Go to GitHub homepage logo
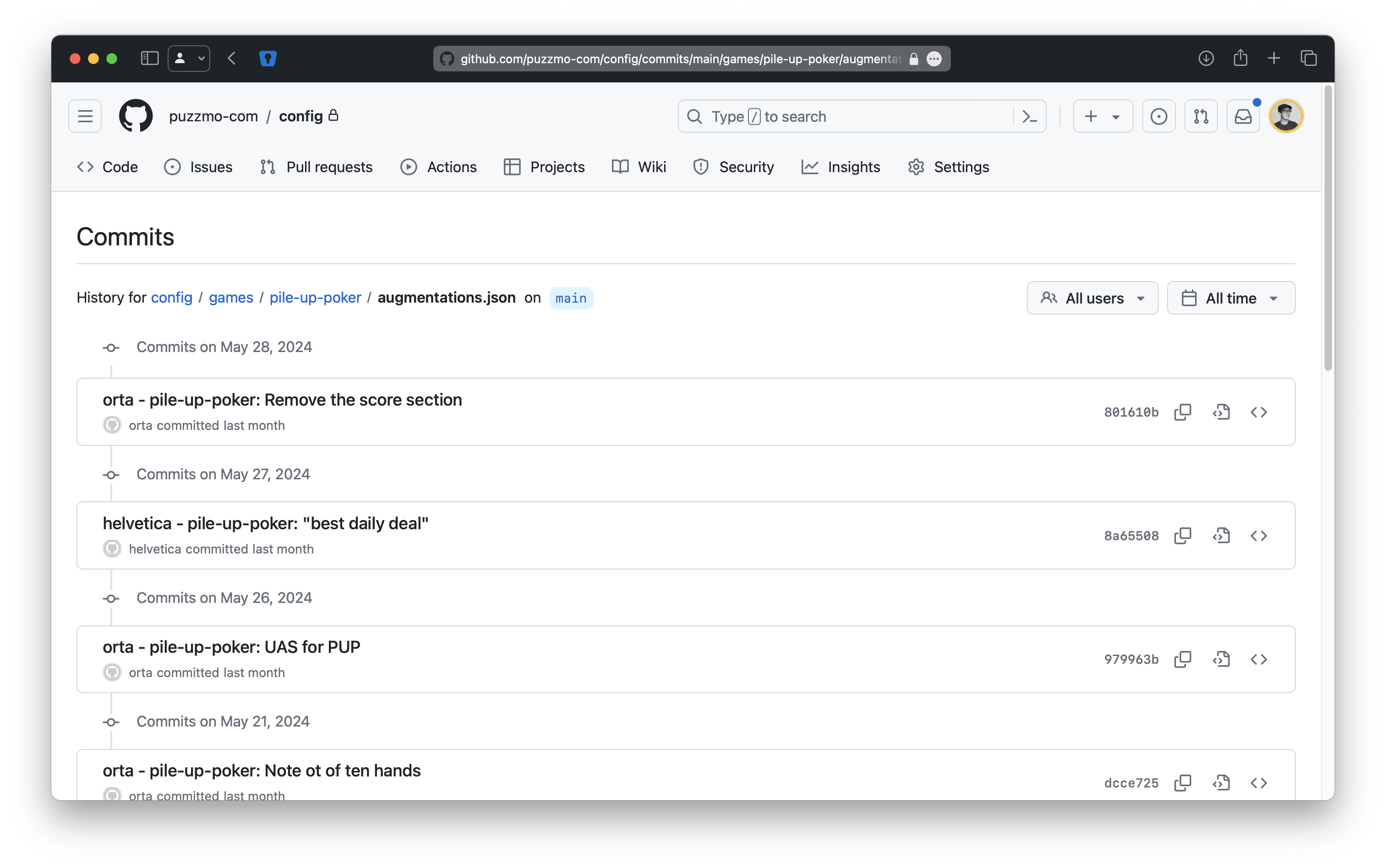 136,117
